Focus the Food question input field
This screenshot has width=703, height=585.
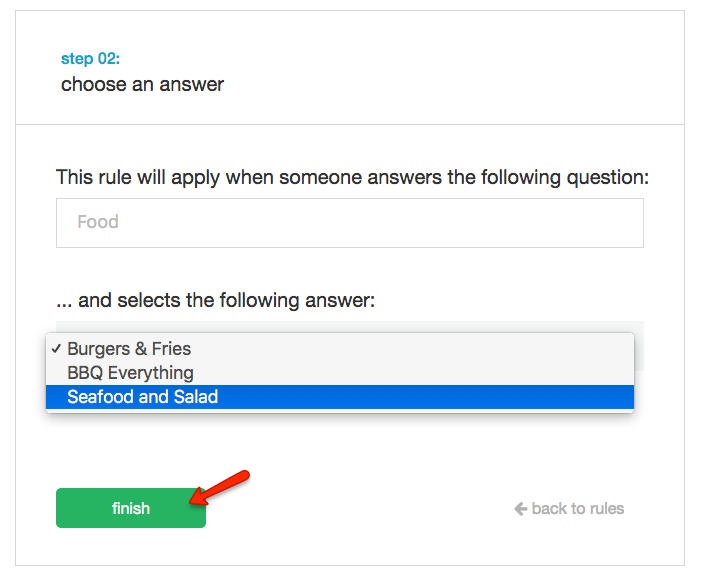pos(349,222)
